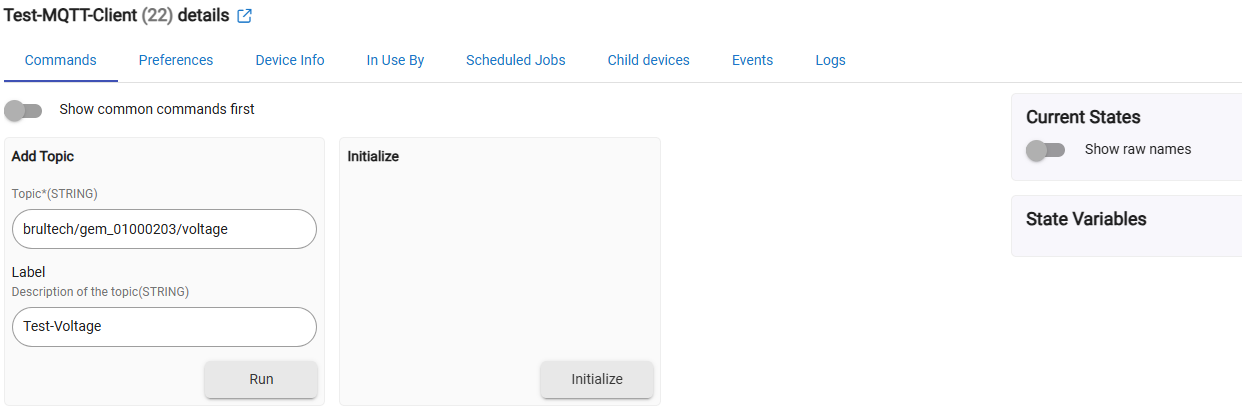Screen dimensions: 1242x418
Task: Toggle Show common commands first switch
Action: click(x=23, y=109)
